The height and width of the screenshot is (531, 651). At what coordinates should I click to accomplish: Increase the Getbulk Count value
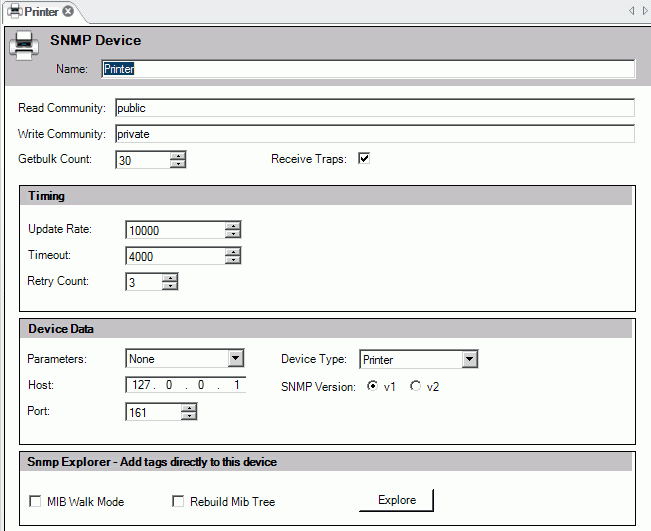point(178,155)
